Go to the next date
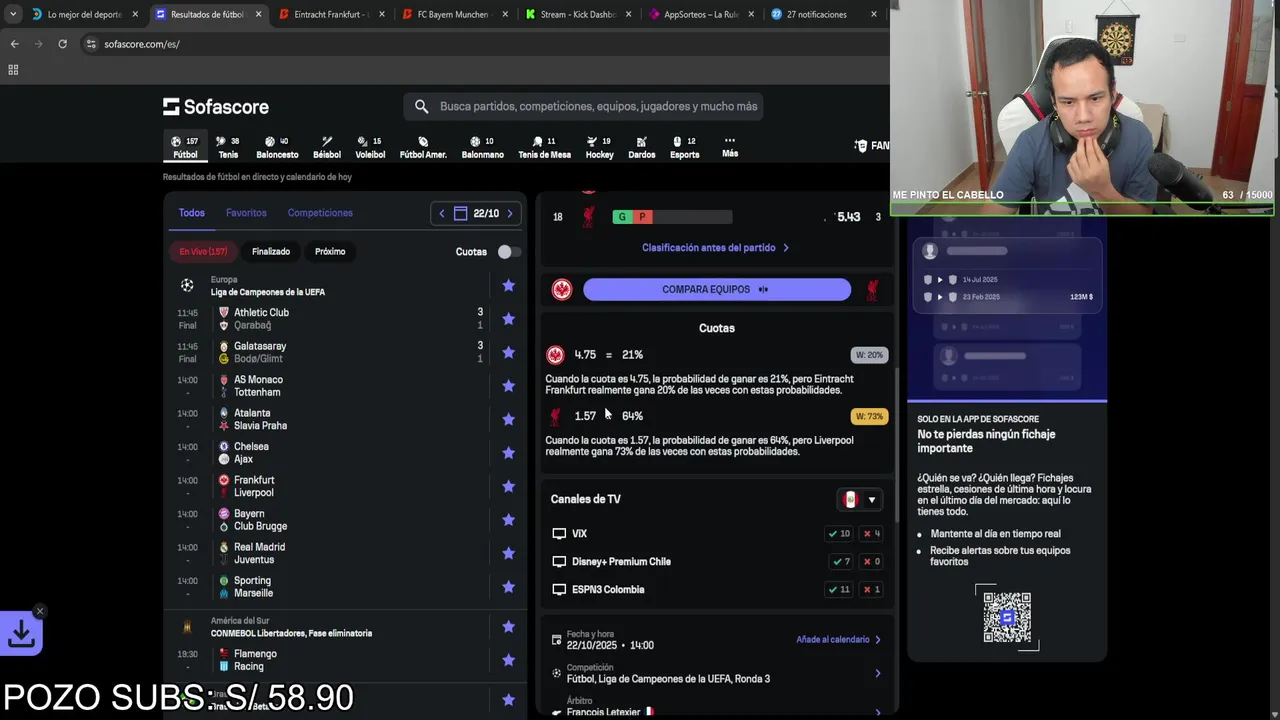1280x720 pixels. click(x=510, y=213)
